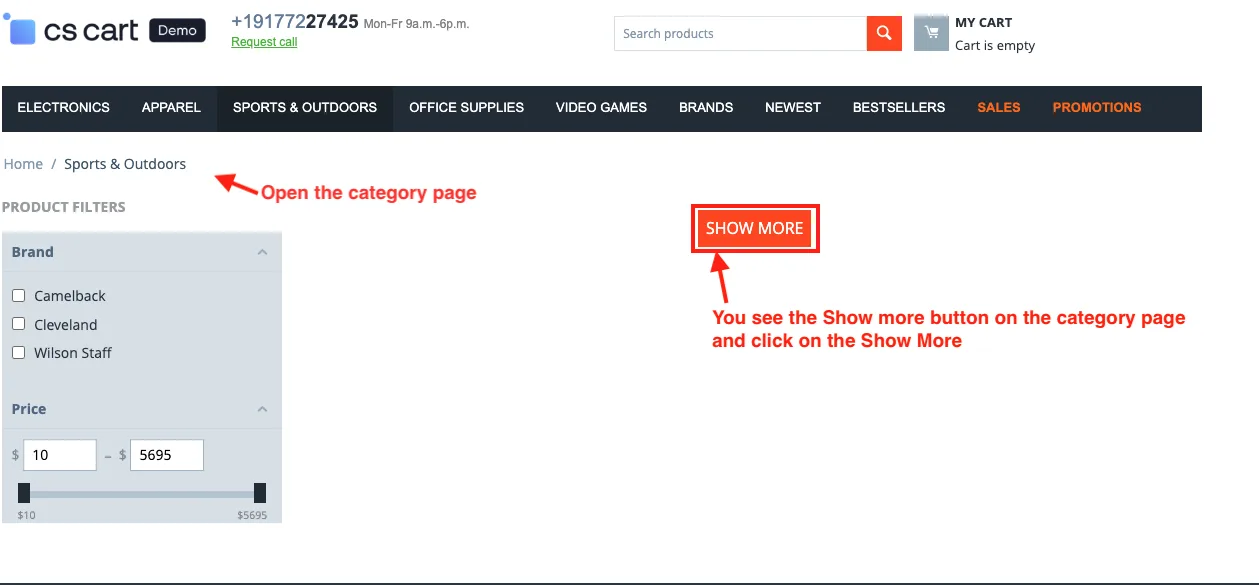1259x585 pixels.
Task: Click the minimum price slider handle
Action: [x=24, y=493]
